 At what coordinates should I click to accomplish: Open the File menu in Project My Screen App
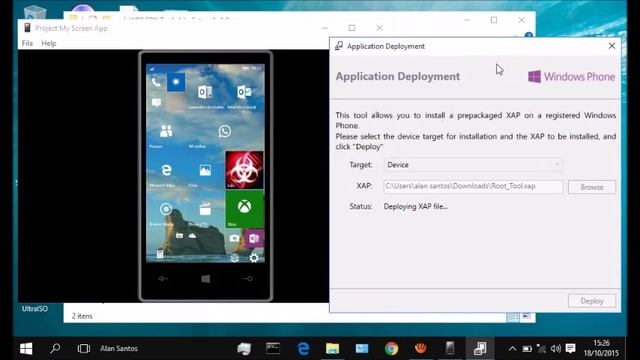(x=27, y=43)
